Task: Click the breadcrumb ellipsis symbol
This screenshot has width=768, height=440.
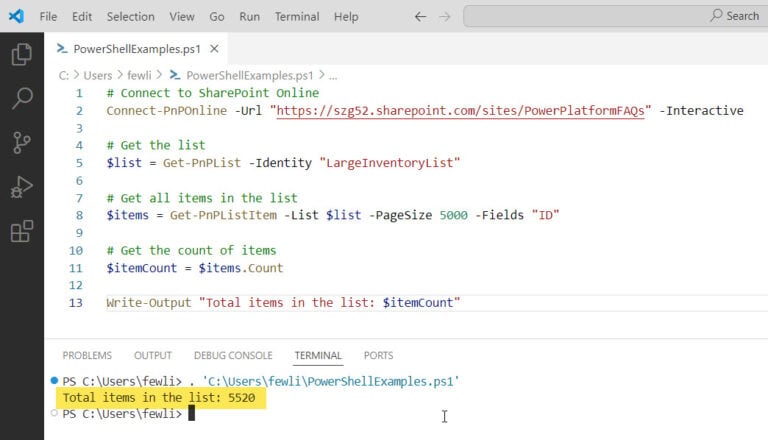Action: (x=333, y=75)
